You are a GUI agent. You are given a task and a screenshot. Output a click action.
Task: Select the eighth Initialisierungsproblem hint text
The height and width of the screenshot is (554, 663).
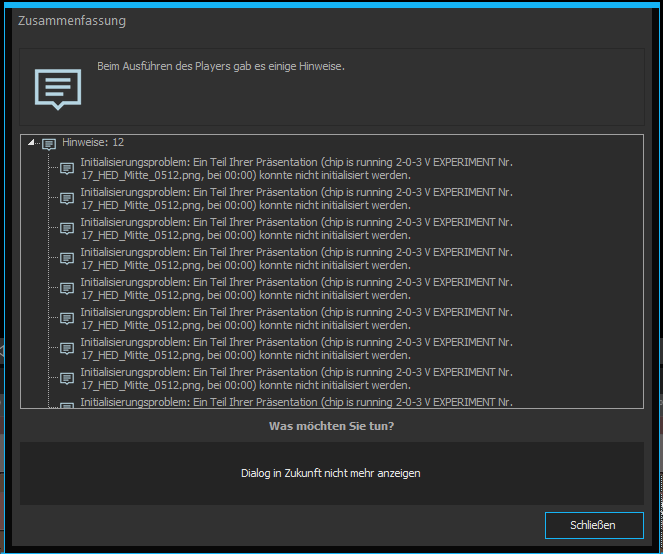[296, 379]
